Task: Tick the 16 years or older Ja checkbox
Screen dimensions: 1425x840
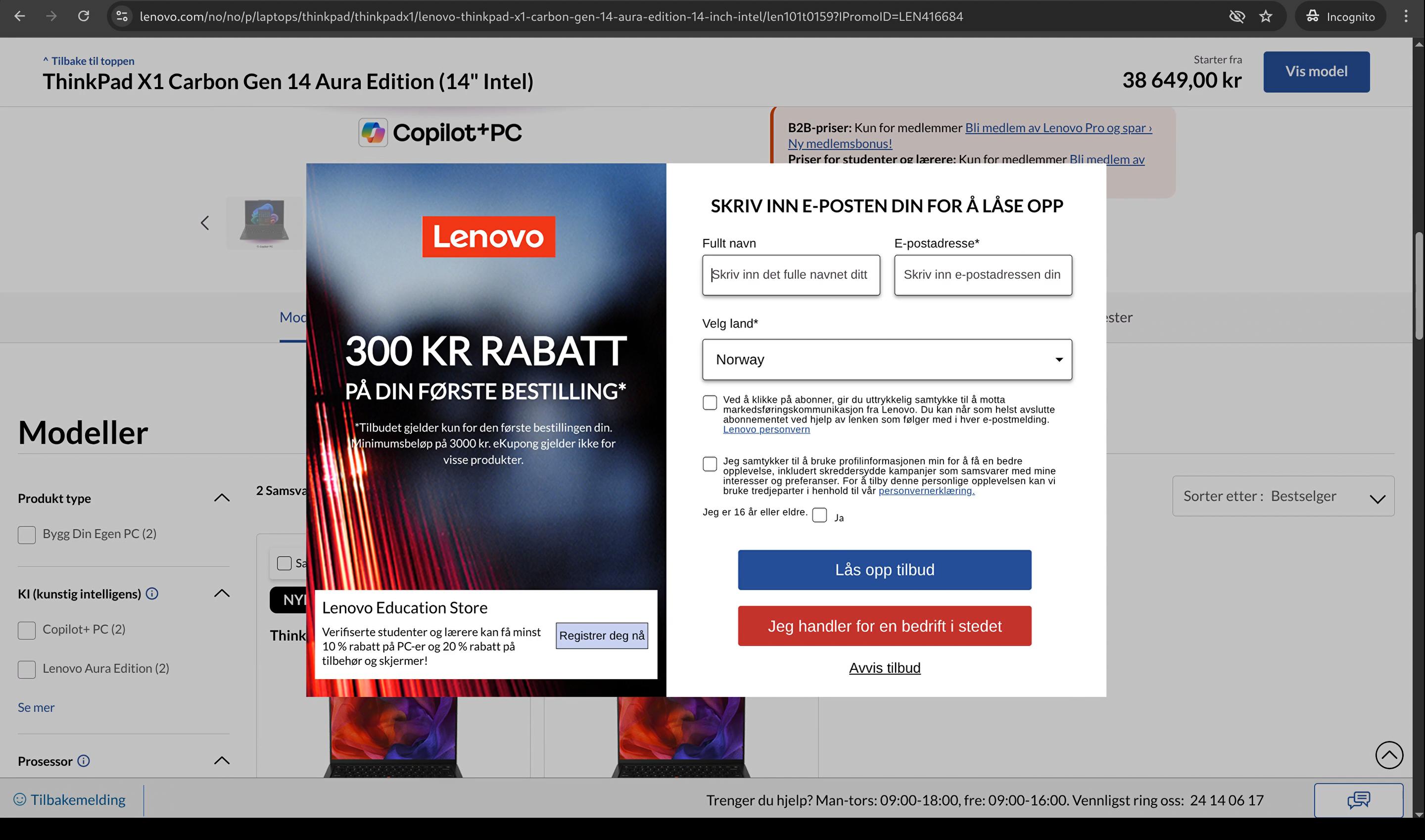Action: coord(819,515)
